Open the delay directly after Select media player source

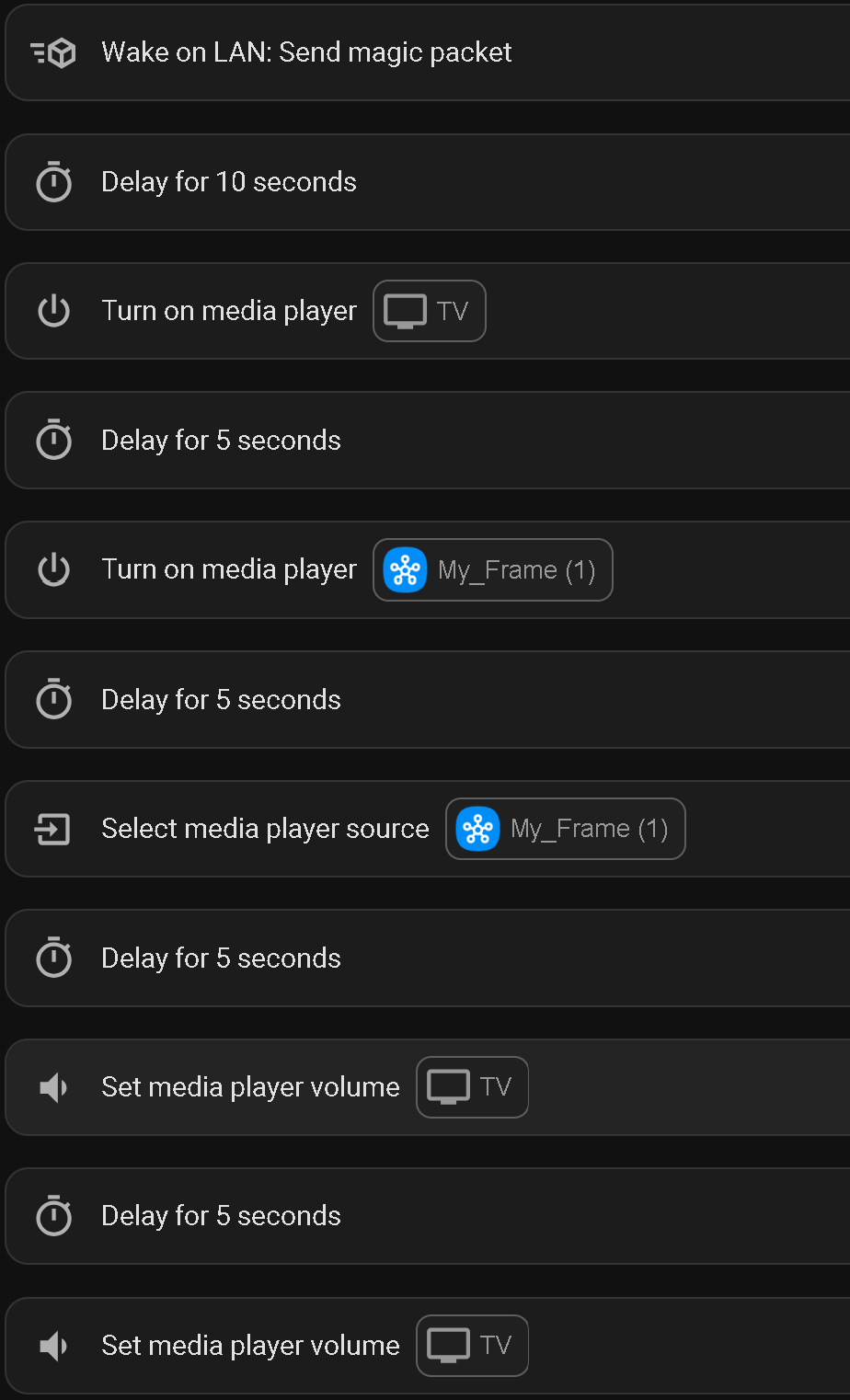[429, 958]
